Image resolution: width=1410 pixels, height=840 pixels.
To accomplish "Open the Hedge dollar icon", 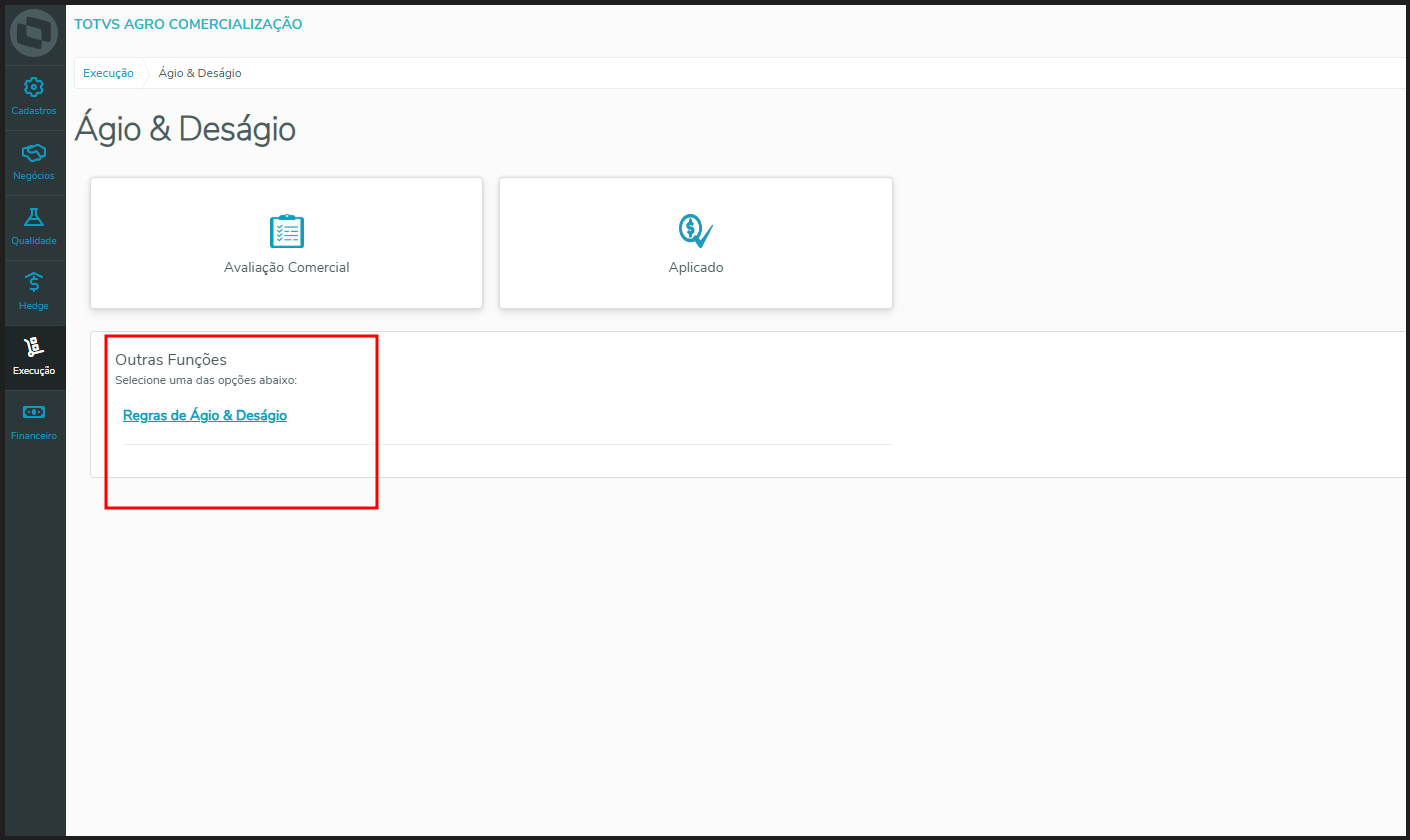I will click(34, 282).
